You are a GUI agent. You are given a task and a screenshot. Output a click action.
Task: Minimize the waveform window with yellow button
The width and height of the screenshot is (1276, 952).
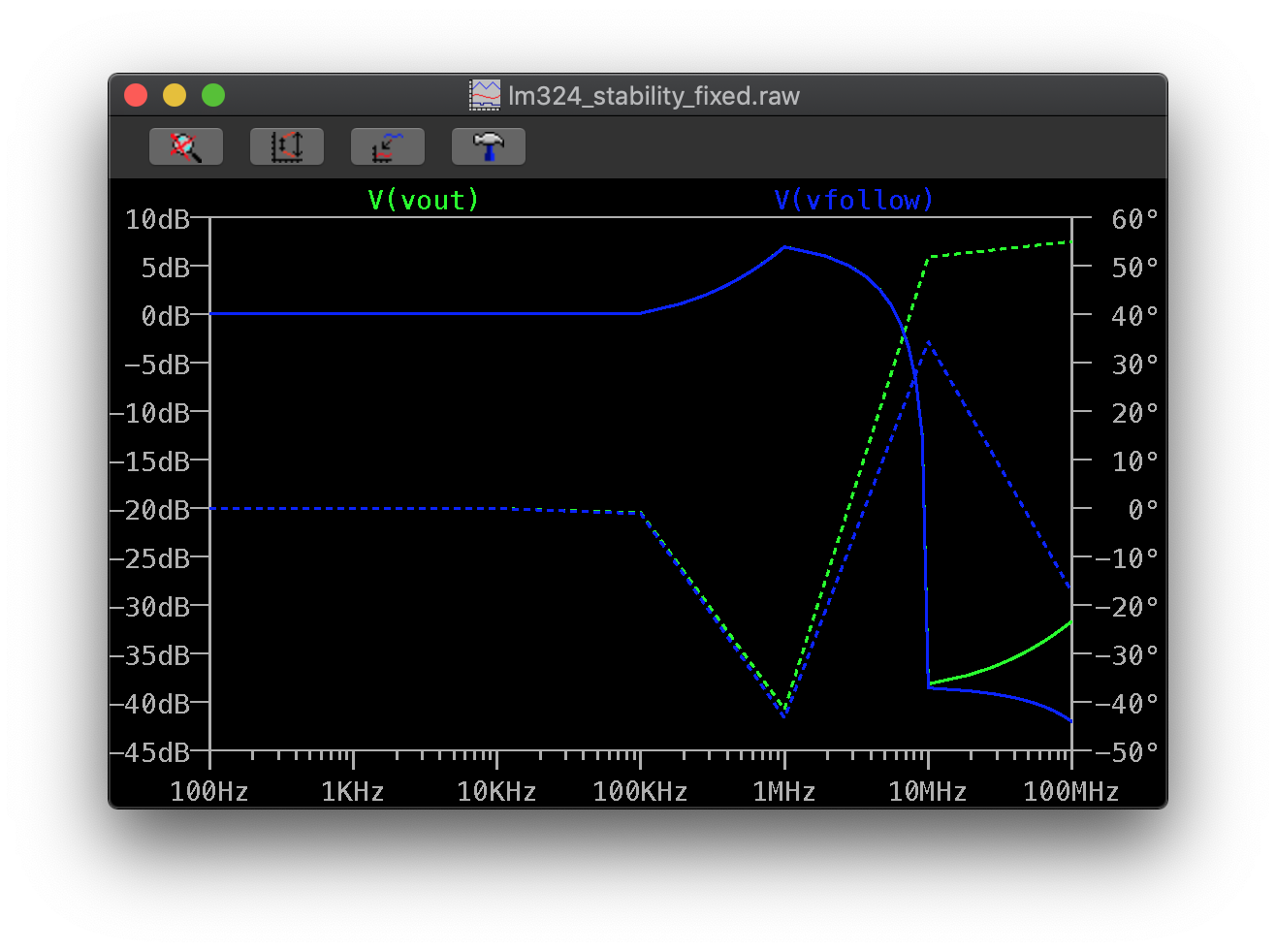[175, 95]
